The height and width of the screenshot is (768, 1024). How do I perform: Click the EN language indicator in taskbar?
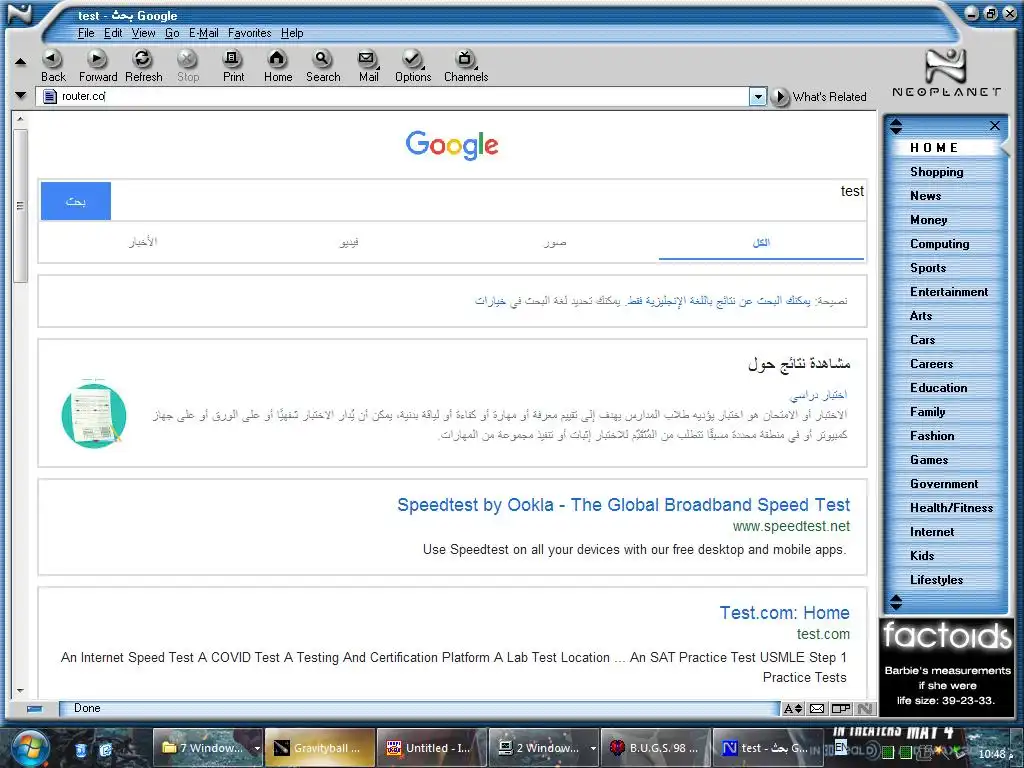(x=841, y=746)
